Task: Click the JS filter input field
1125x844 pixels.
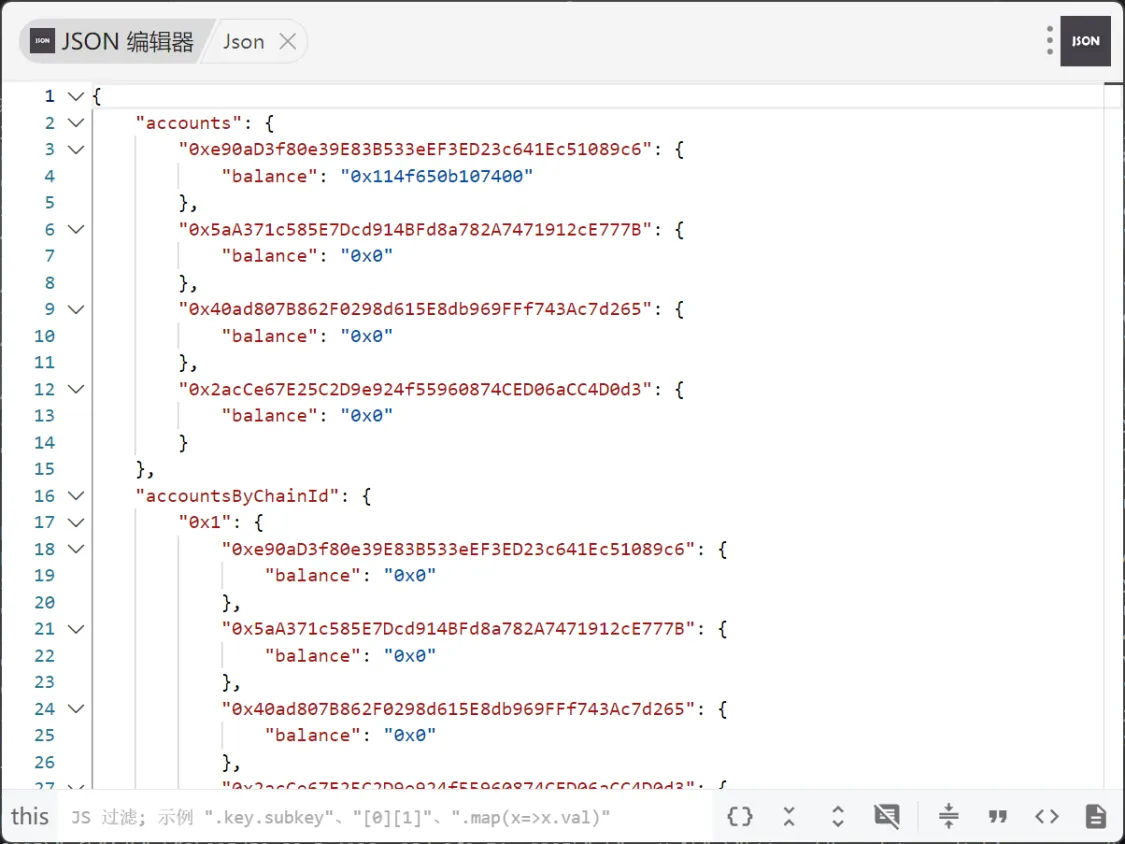Action: [387, 817]
